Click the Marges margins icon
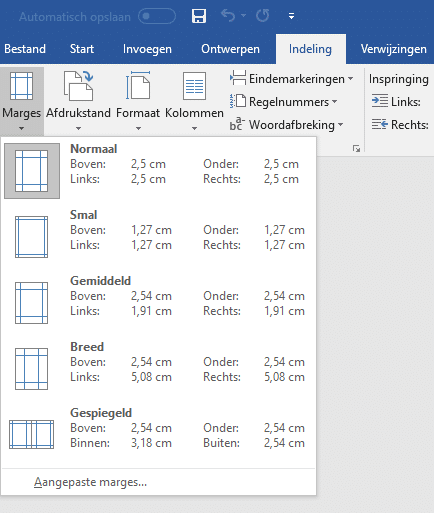This screenshot has height=513, width=434. [22, 86]
